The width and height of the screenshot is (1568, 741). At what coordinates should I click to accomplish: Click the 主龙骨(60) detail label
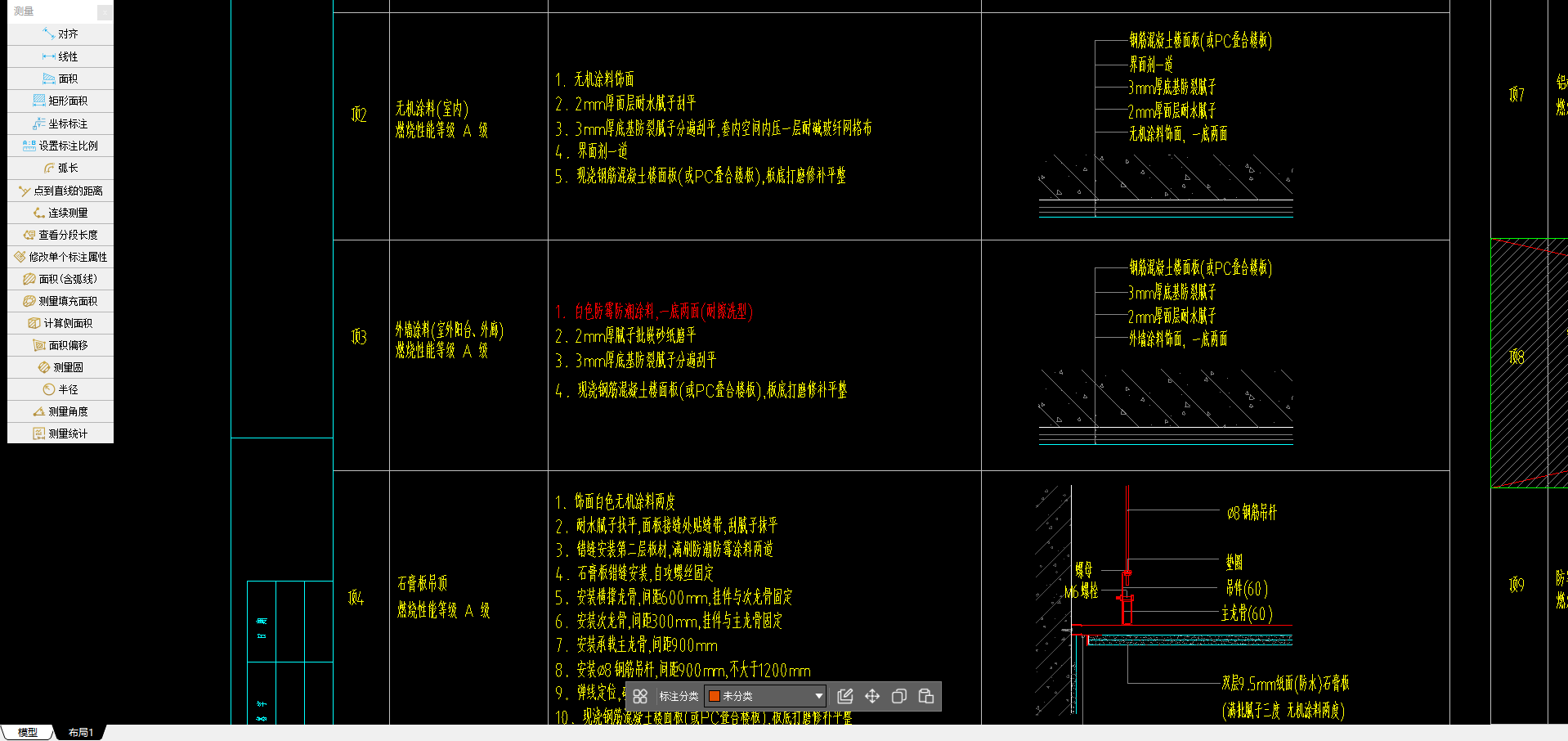(1247, 613)
